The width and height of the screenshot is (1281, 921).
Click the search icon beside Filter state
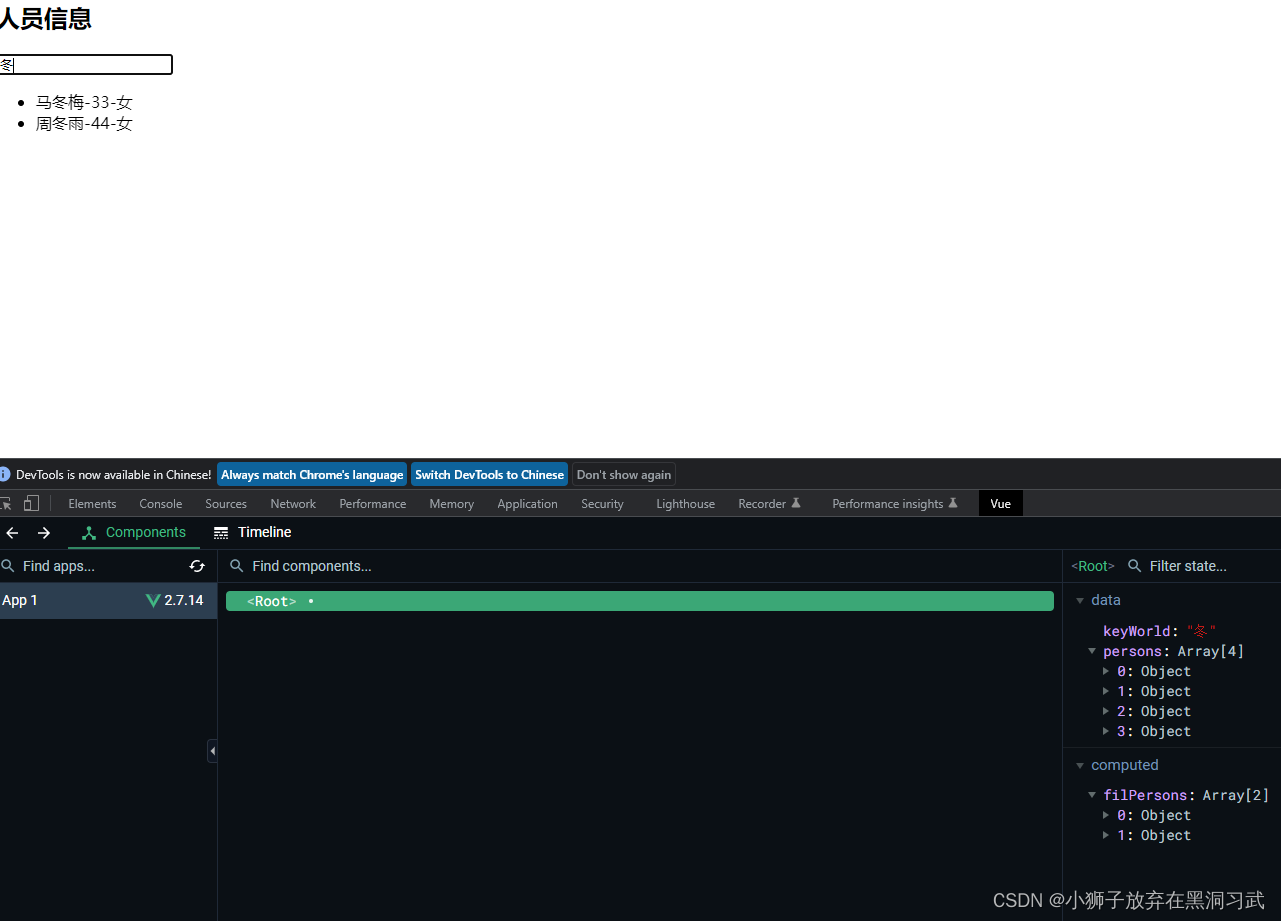pyautogui.click(x=1135, y=566)
